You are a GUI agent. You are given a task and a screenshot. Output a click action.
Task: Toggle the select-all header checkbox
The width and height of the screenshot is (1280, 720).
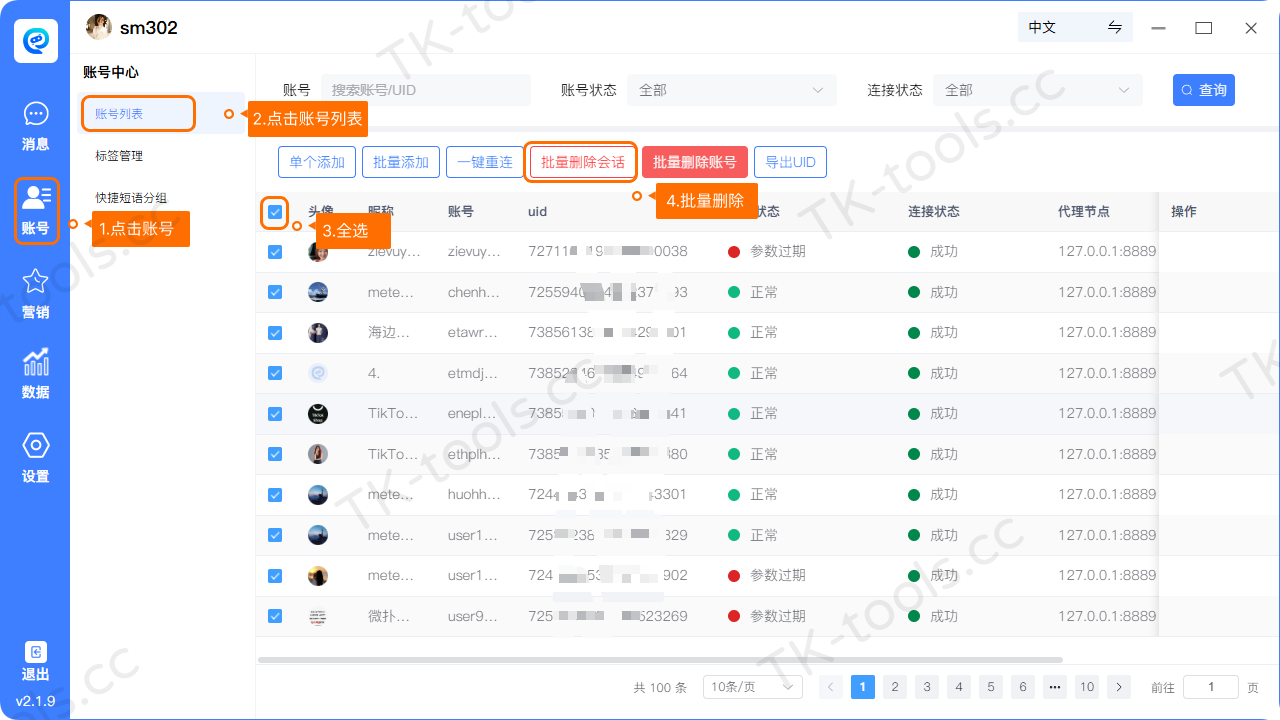click(x=275, y=212)
